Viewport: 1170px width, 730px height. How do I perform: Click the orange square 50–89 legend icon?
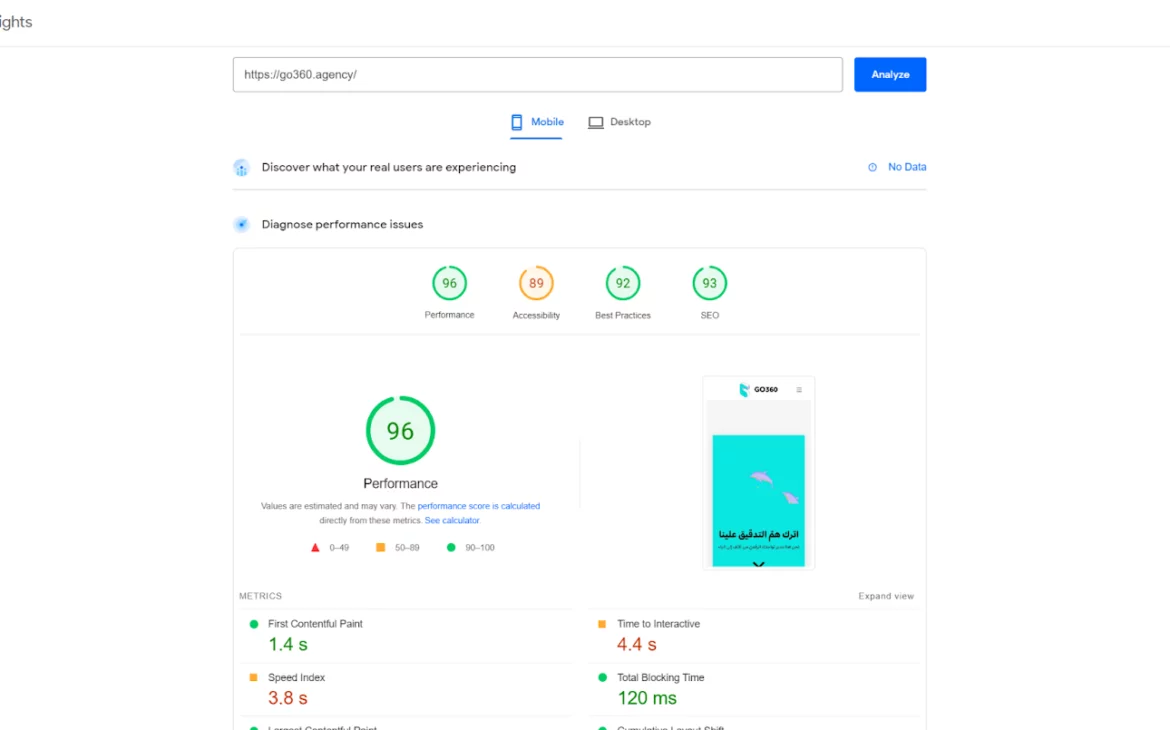coord(381,548)
